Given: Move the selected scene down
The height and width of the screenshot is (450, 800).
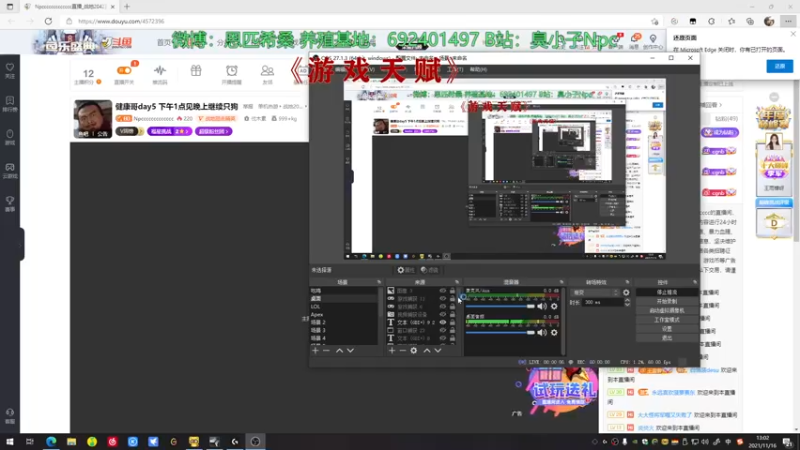Looking at the screenshot, I should pos(350,351).
